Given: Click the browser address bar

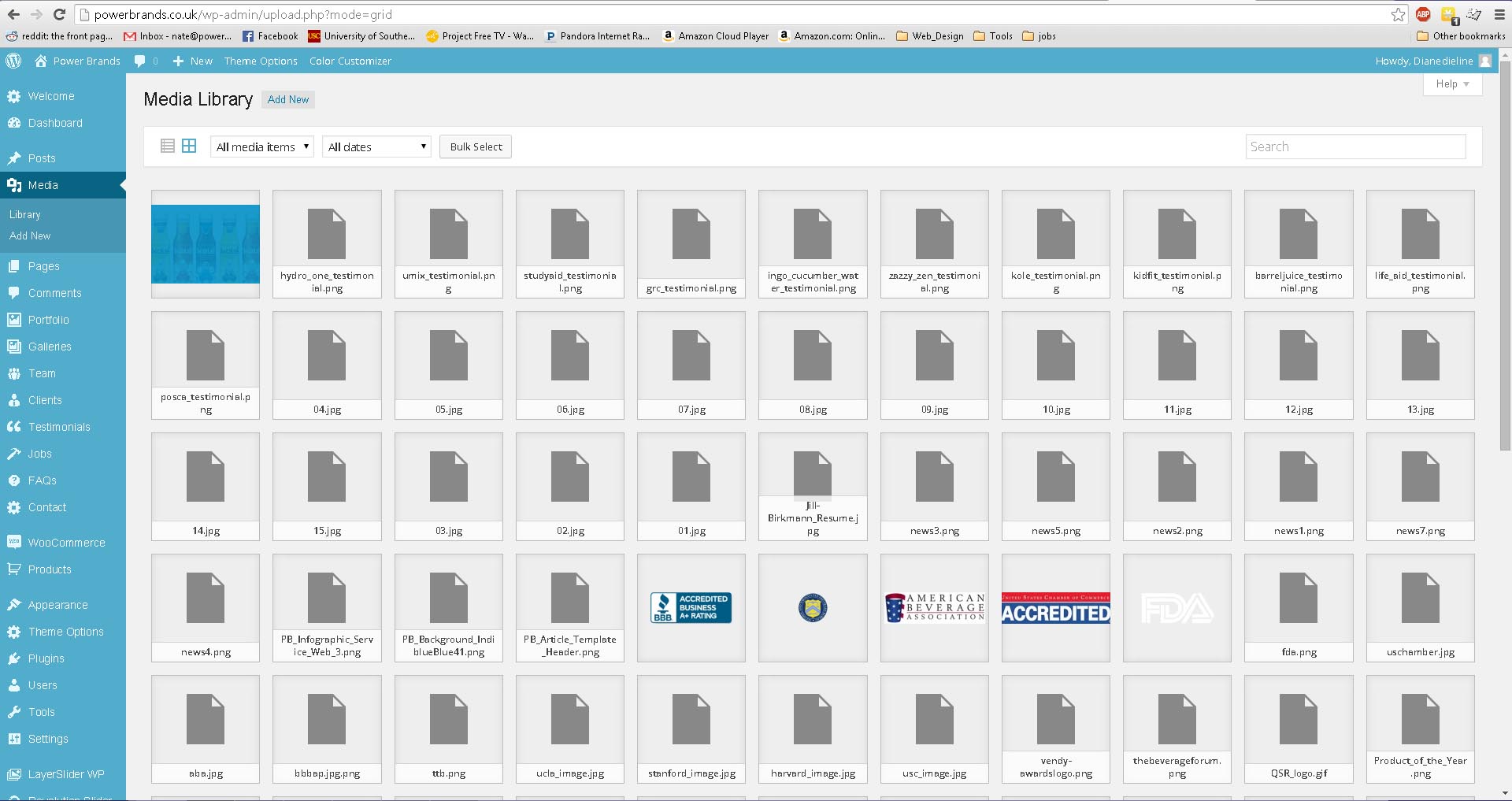Looking at the screenshot, I should pos(732,14).
